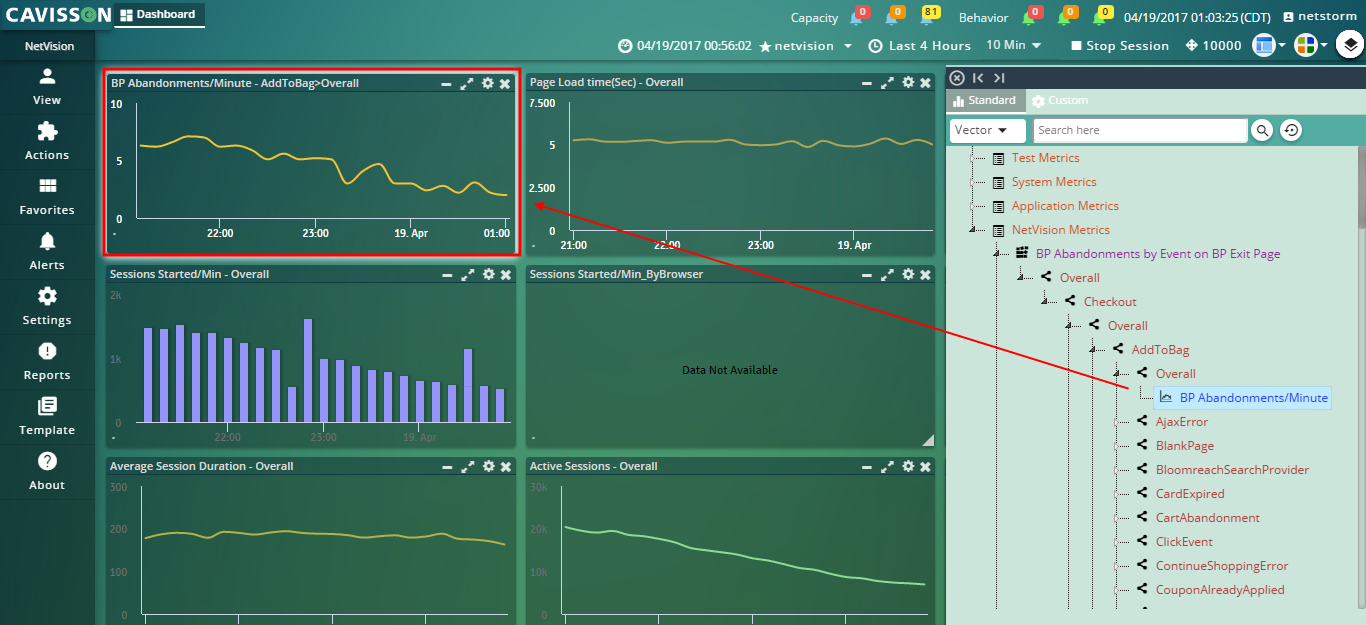Select CardExpired in the tree
Viewport: 1366px width, 625px height.
point(1190,494)
